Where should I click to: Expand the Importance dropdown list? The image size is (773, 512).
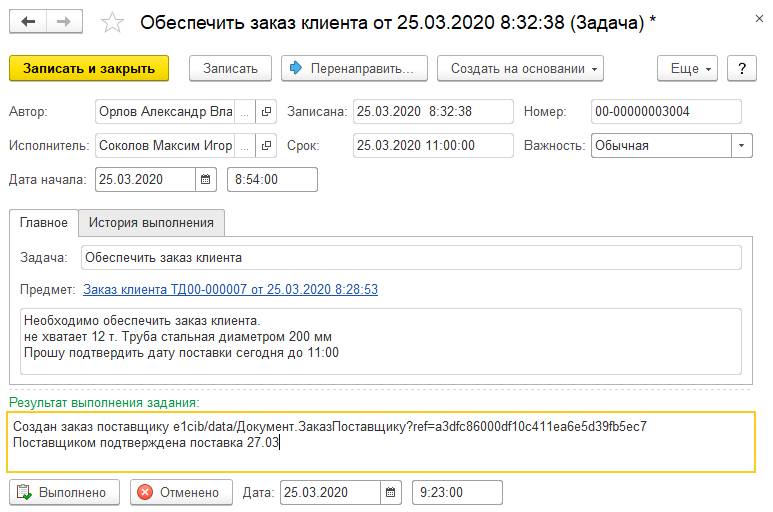coord(741,146)
